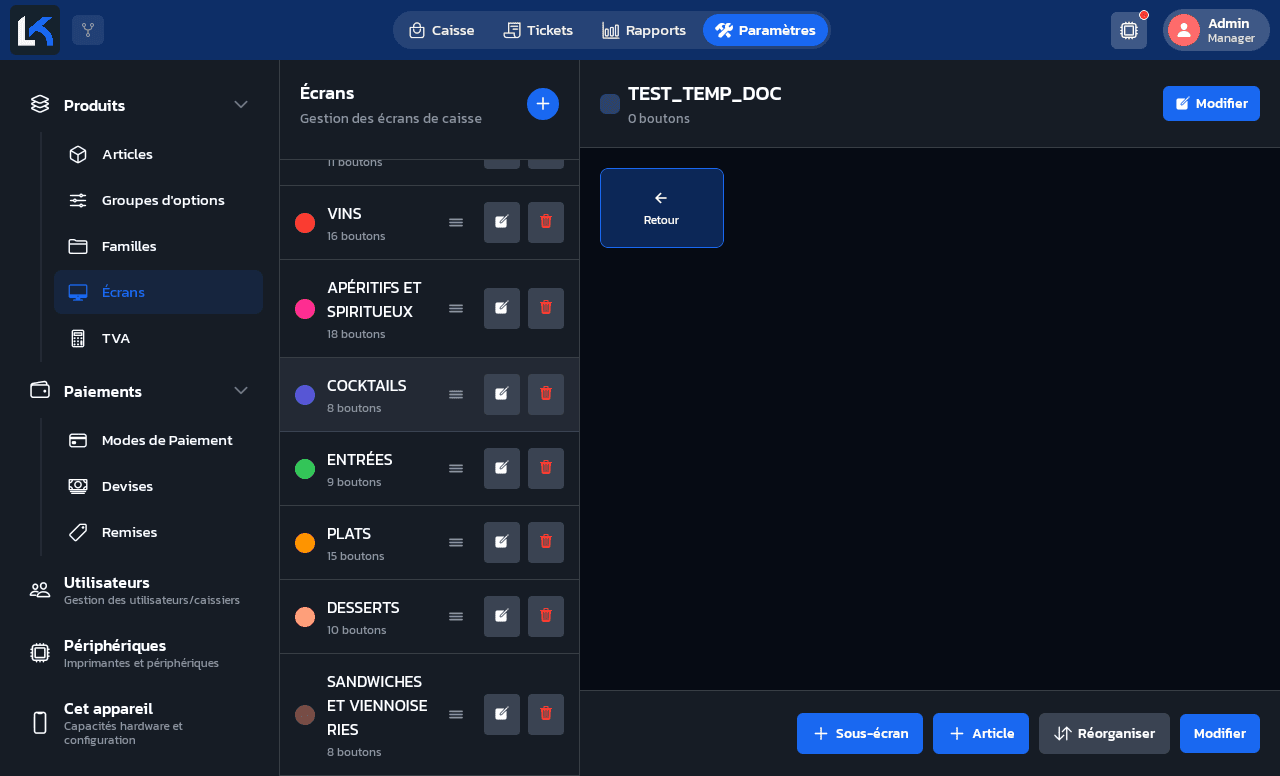Viewport: 1280px width, 776px height.
Task: Click the Modifier button in screen header
Action: coord(1211,103)
